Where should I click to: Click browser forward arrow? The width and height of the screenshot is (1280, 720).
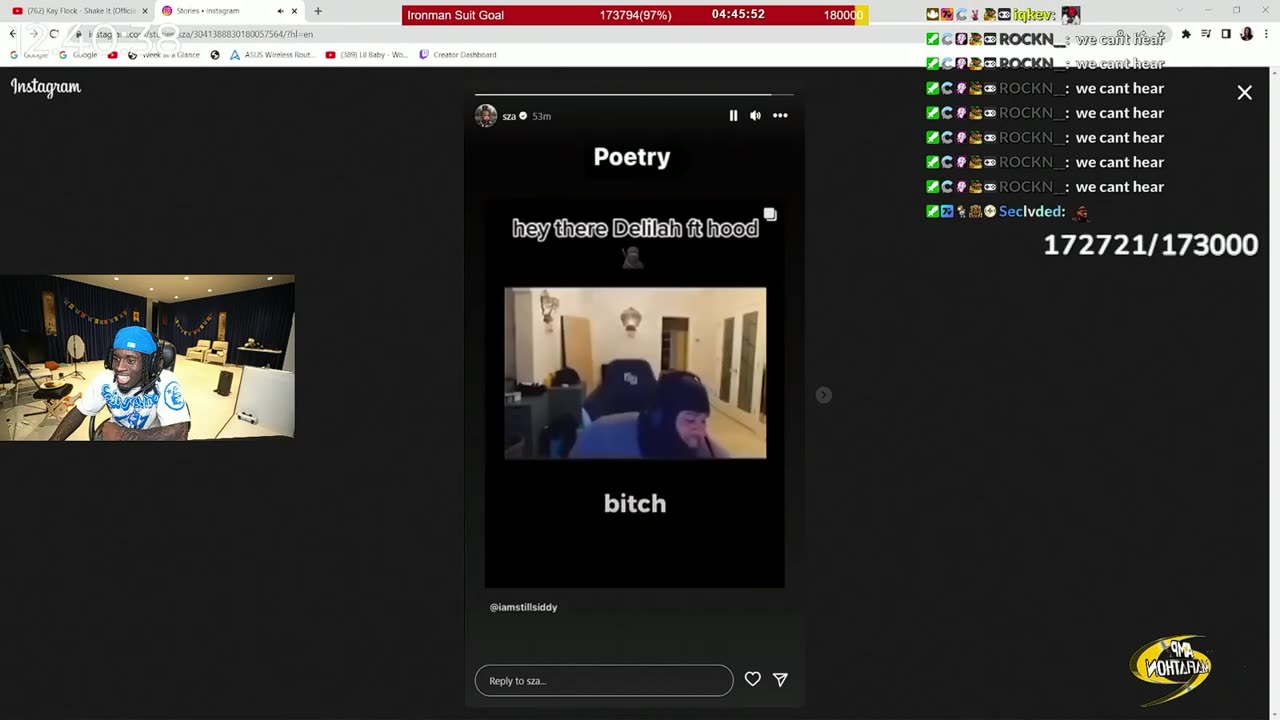tap(33, 34)
